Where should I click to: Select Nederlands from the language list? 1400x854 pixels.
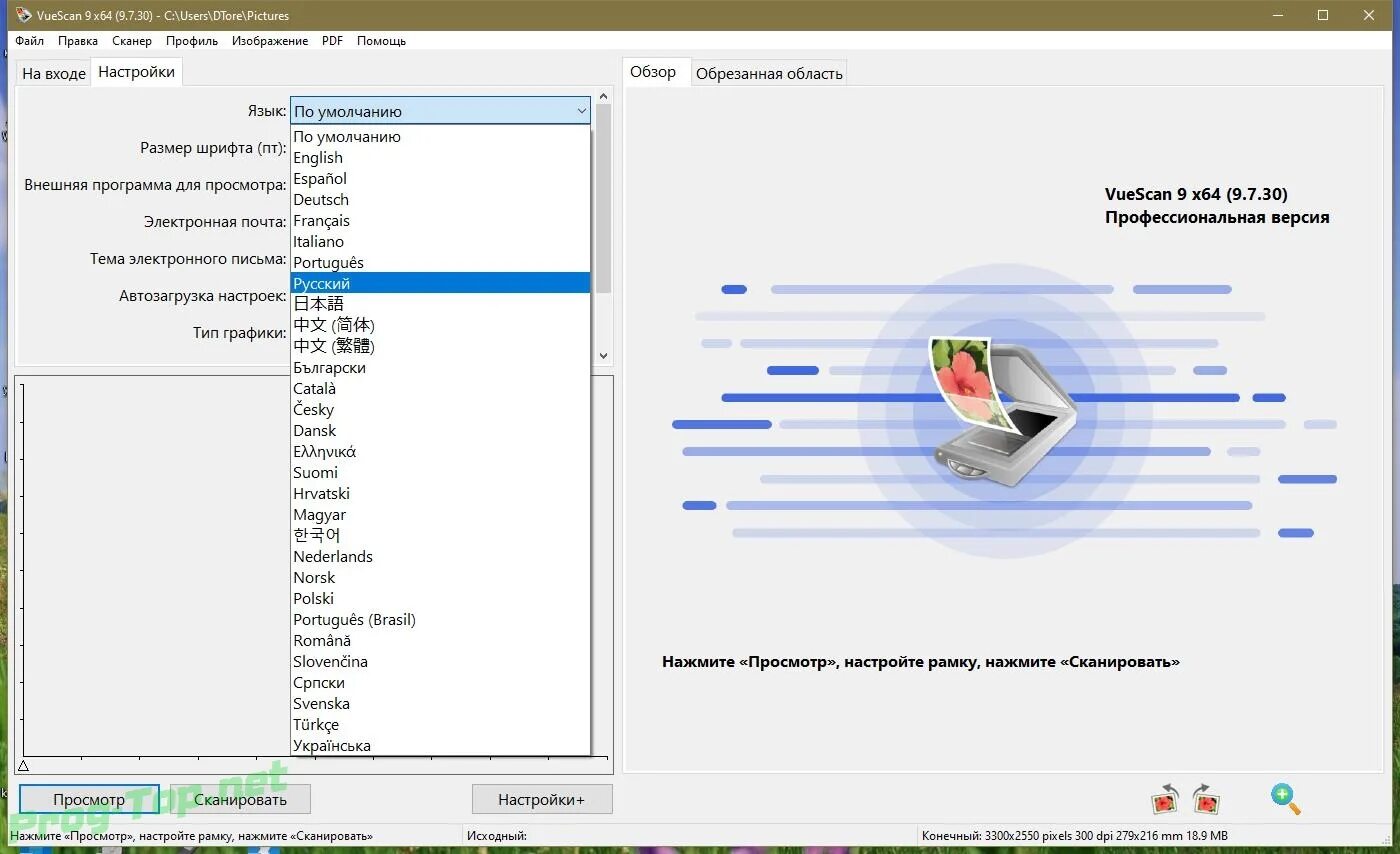[x=440, y=556]
